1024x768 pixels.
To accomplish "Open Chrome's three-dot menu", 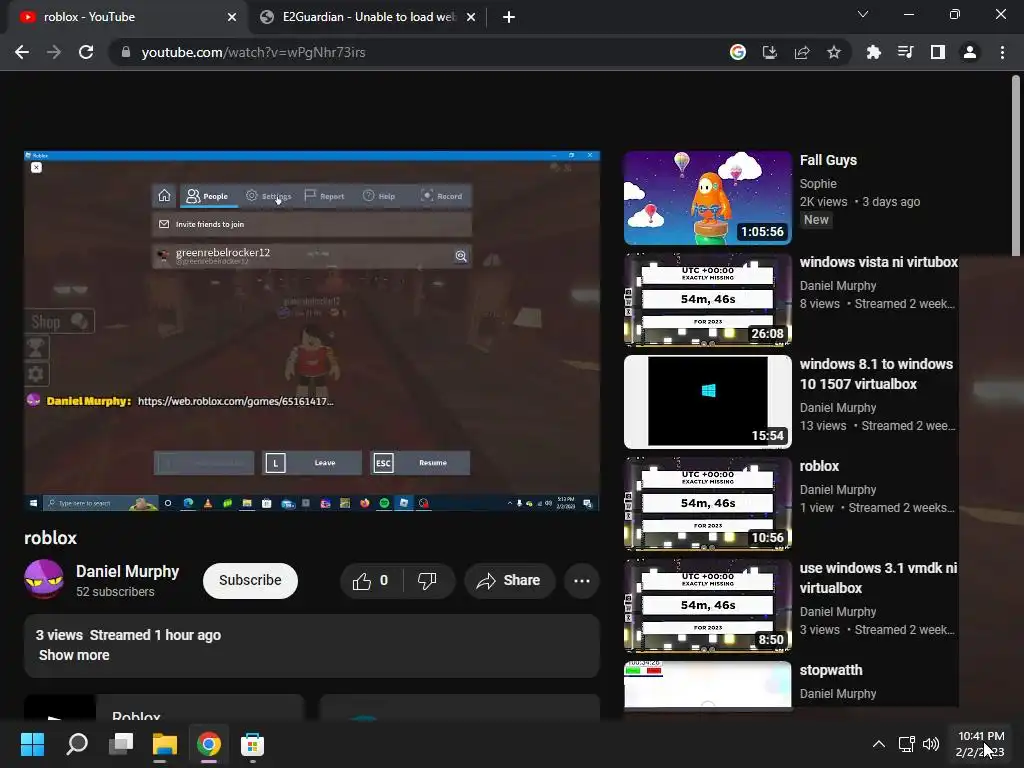I will (x=1002, y=52).
